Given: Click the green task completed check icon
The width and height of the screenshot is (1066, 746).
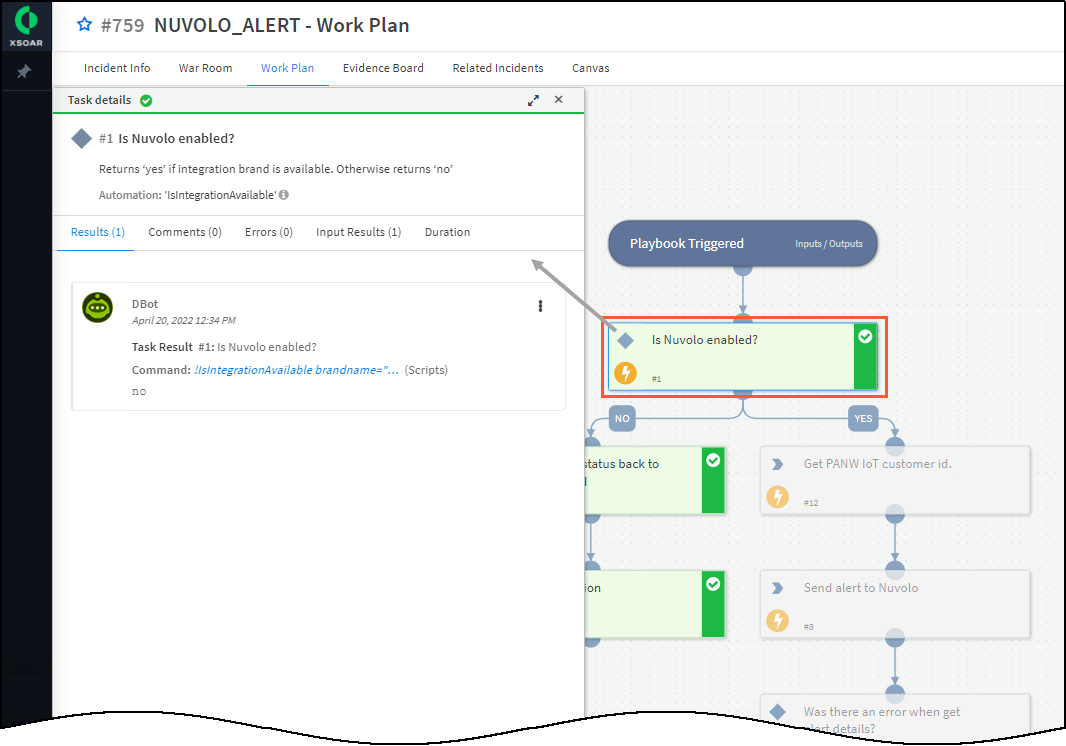Looking at the screenshot, I should pos(146,101).
